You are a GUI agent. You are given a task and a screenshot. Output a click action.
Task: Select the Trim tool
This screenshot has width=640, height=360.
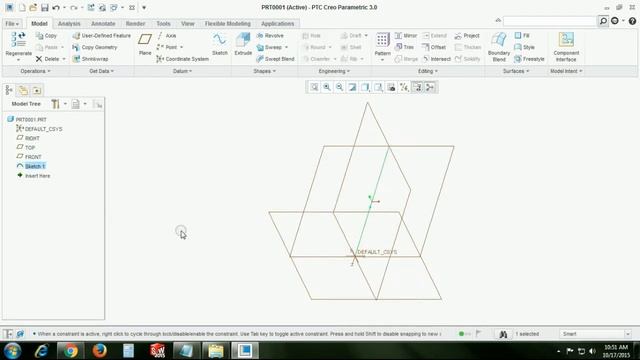pyautogui.click(x=404, y=47)
